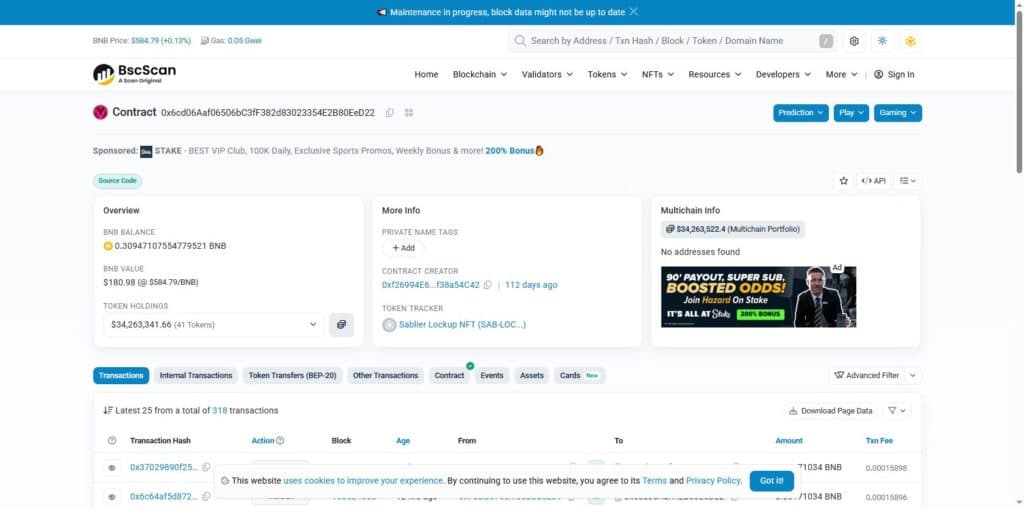1024x508 pixels.
Task: Copy the contract creator address
Action: [487, 285]
